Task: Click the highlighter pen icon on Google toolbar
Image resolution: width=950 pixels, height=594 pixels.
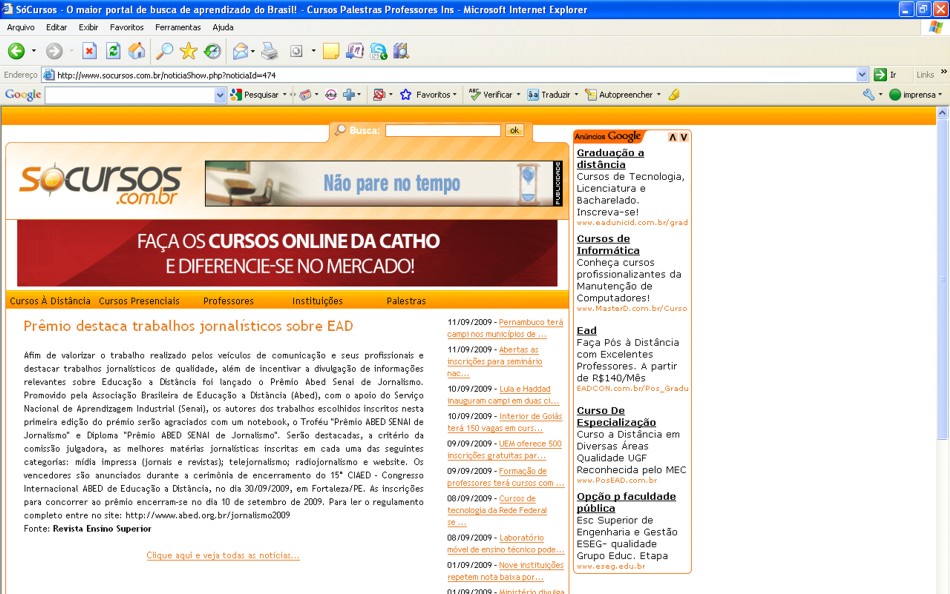Action: pos(674,95)
